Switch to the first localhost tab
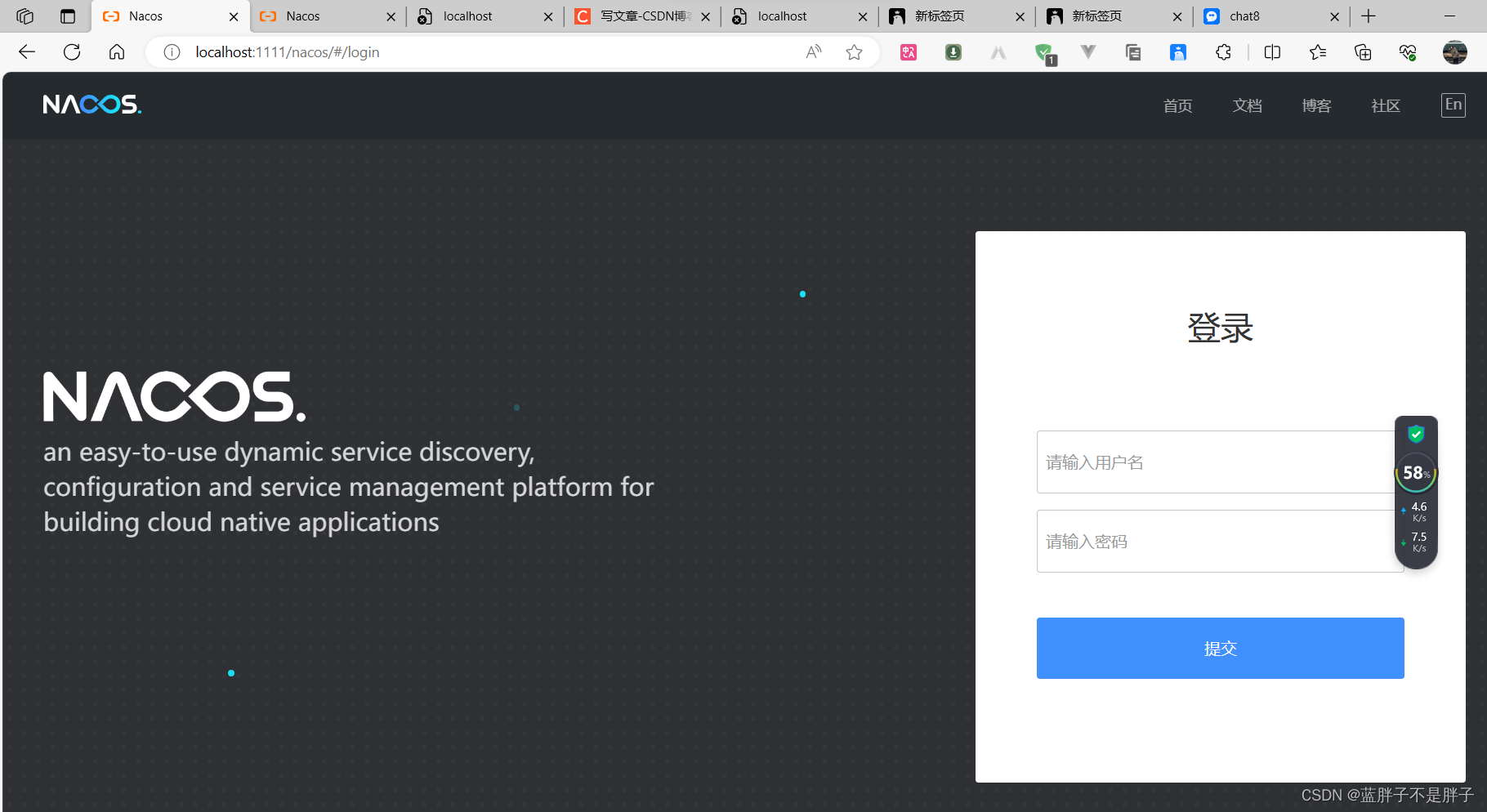Viewport: 1487px width, 812px height. click(484, 16)
